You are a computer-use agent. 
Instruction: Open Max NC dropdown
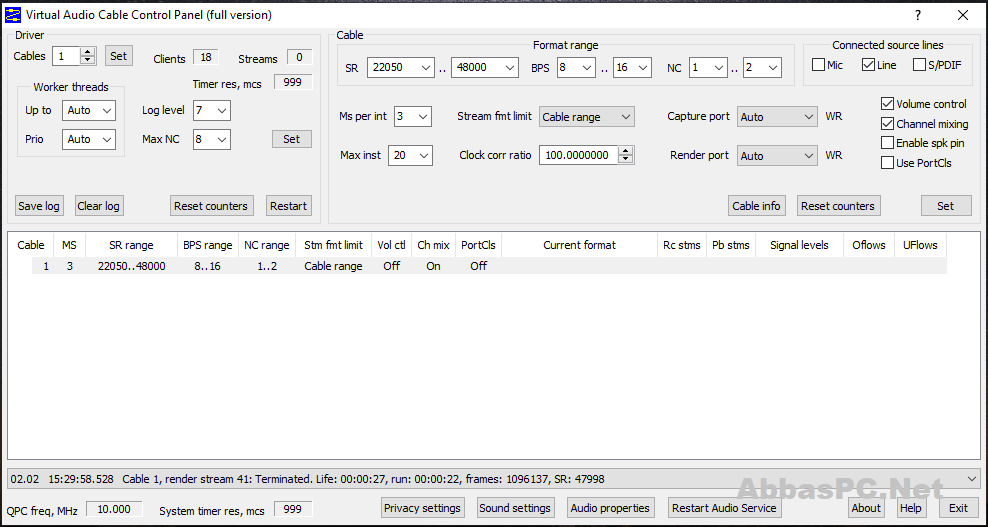212,139
